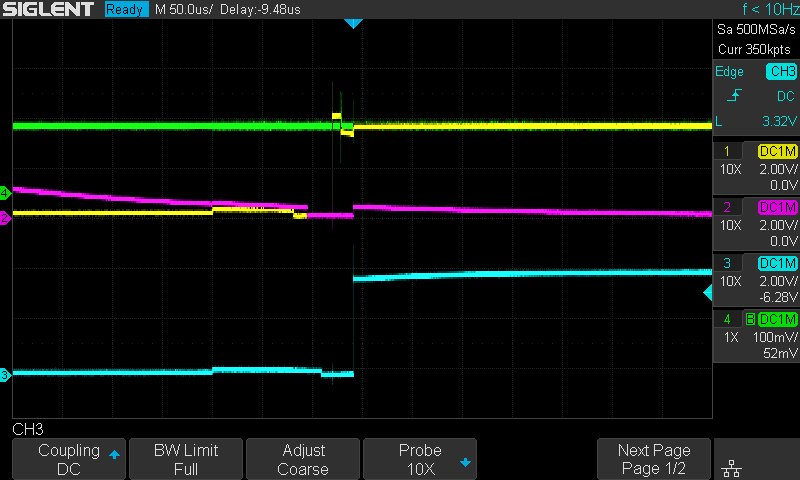The image size is (800, 480).
Task: Click channel 1 scale 2.00V/ value
Action: coord(778,169)
